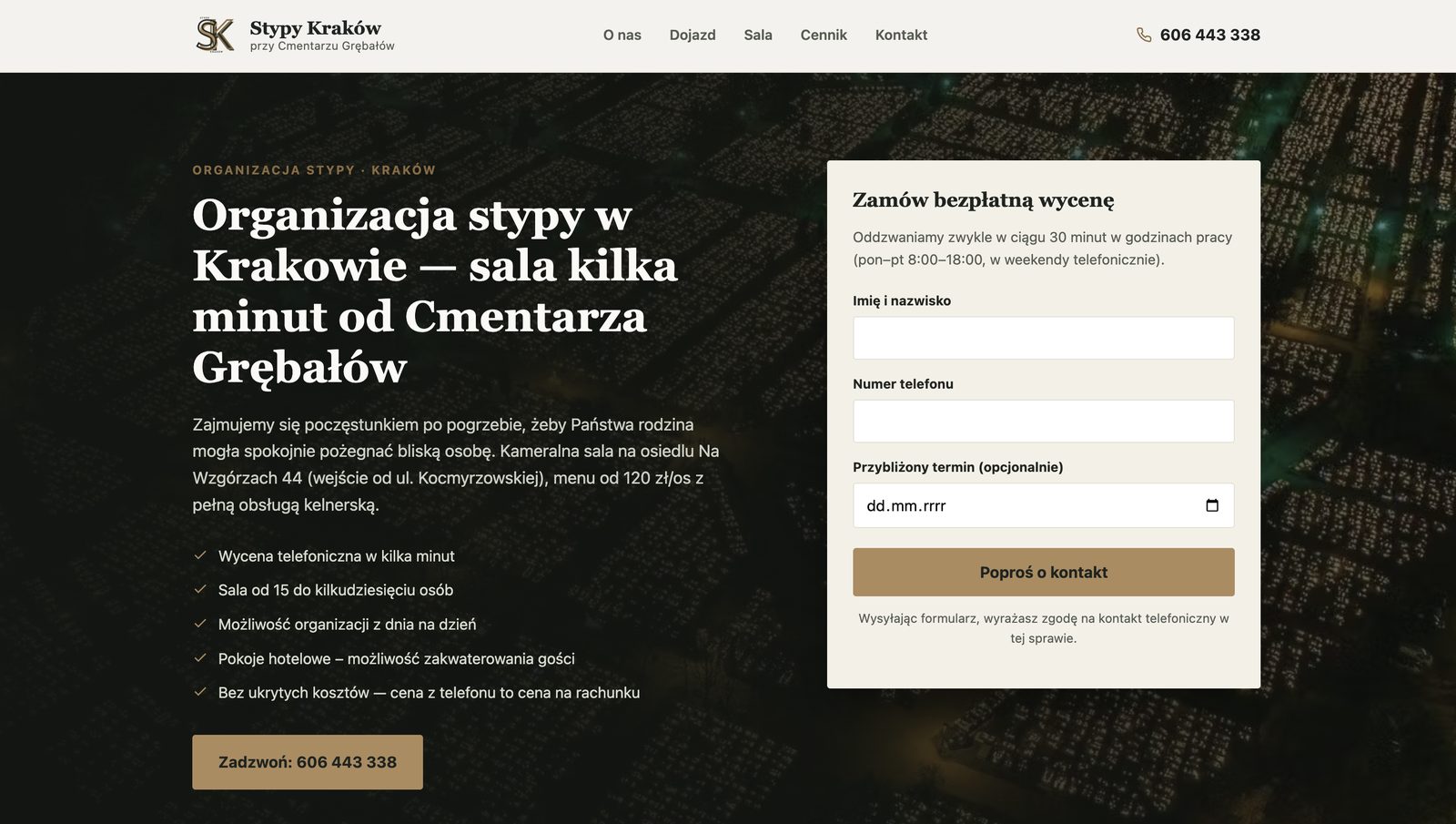Click text Bez ukrytych kosztów line
Image resolution: width=1456 pixels, height=824 pixels.
pos(429,692)
